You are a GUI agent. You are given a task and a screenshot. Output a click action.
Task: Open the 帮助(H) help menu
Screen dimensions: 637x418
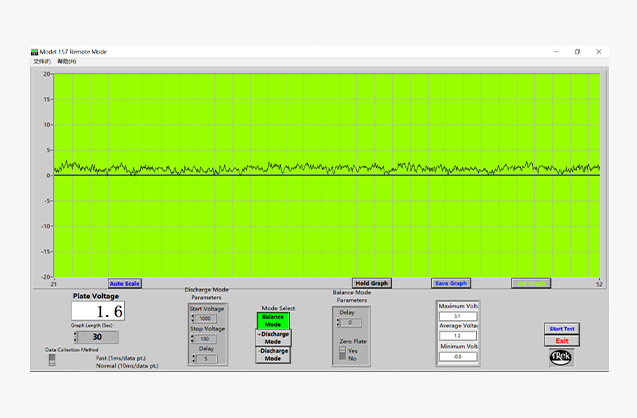coord(67,62)
